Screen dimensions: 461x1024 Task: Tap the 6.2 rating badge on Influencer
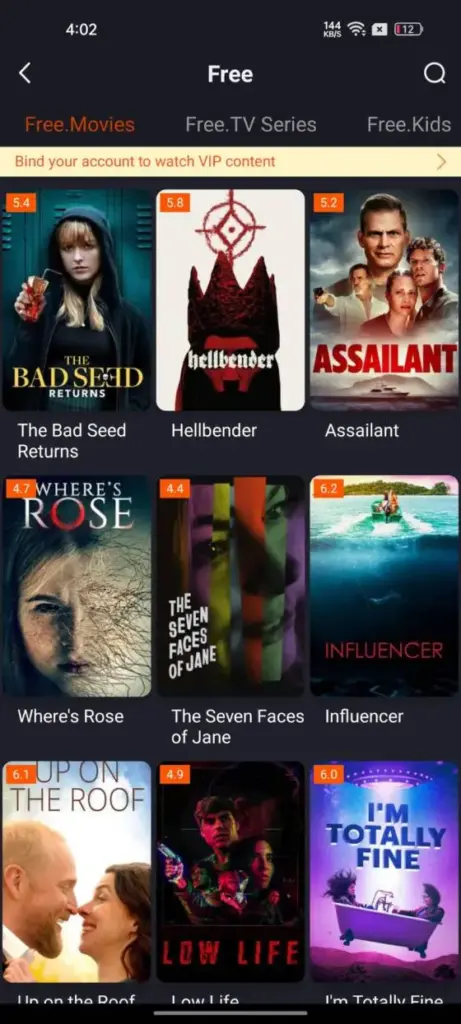tap(328, 488)
